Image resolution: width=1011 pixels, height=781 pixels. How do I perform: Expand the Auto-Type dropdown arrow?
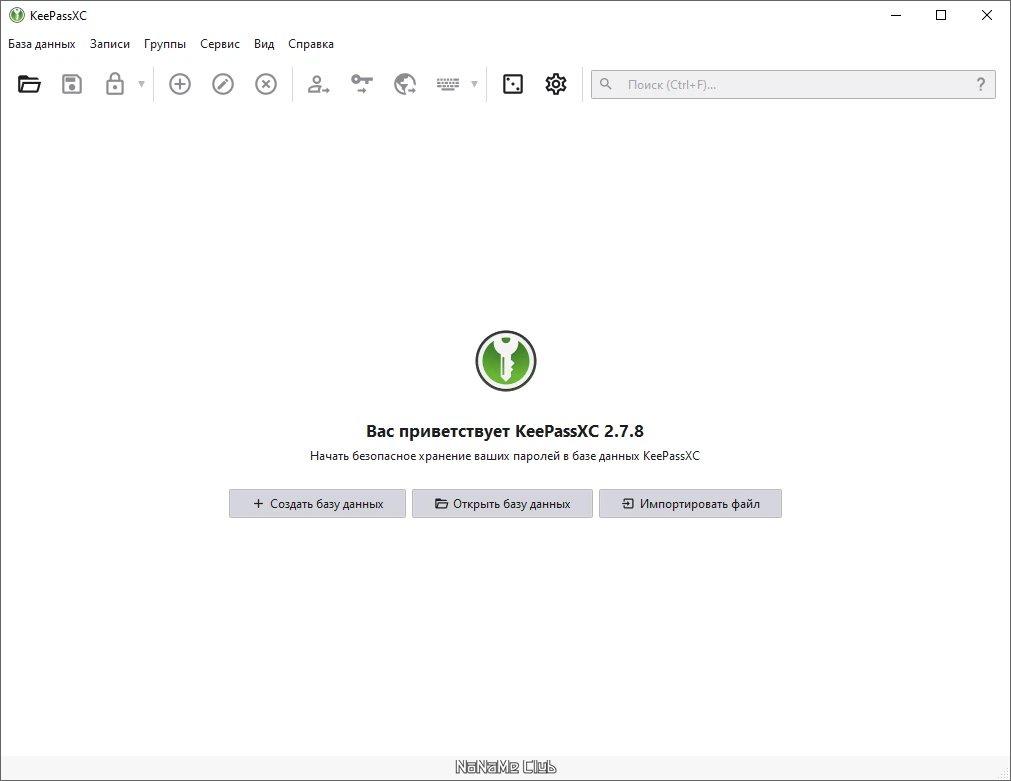point(475,84)
